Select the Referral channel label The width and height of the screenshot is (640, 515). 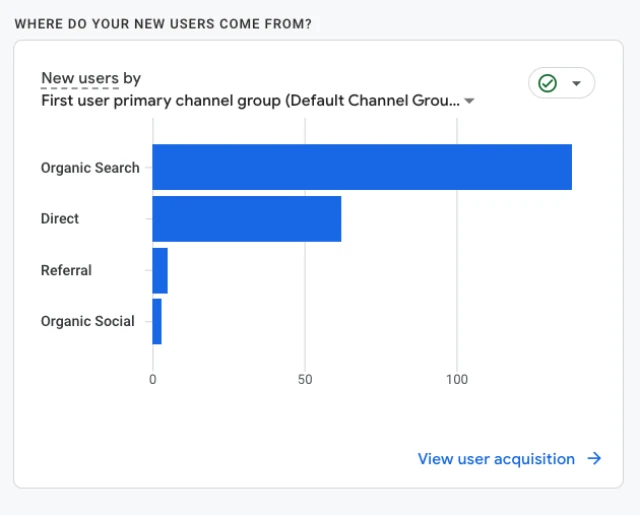66,271
